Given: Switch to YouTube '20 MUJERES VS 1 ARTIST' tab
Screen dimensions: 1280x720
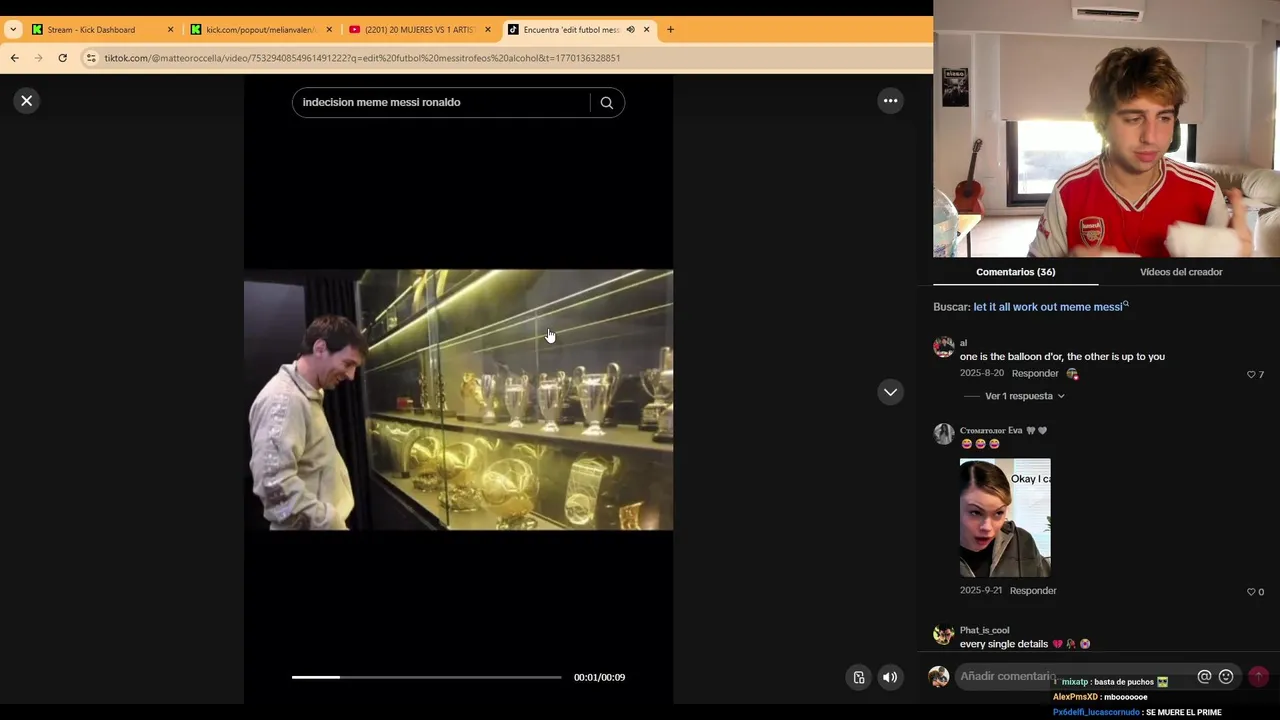Looking at the screenshot, I should [419, 30].
